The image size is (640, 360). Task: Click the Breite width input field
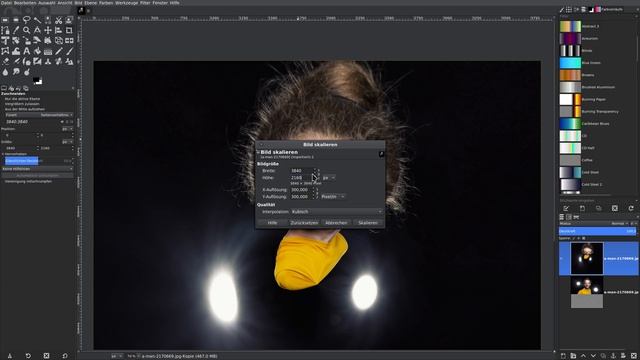tap(302, 171)
